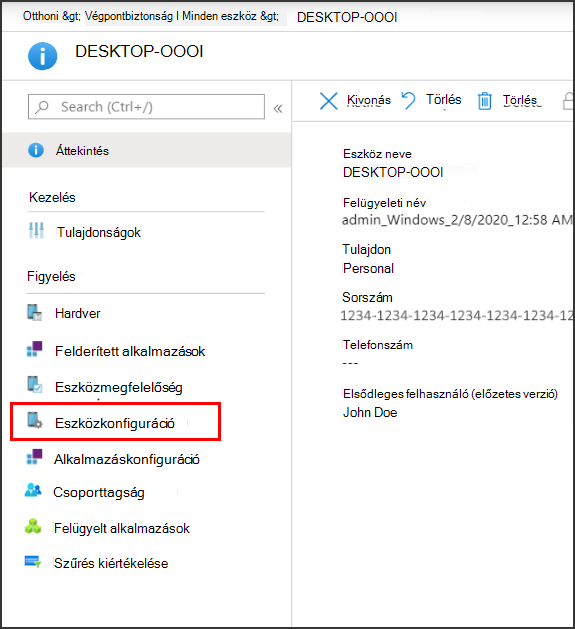Click the Törlés button beside the trash can

522,100
